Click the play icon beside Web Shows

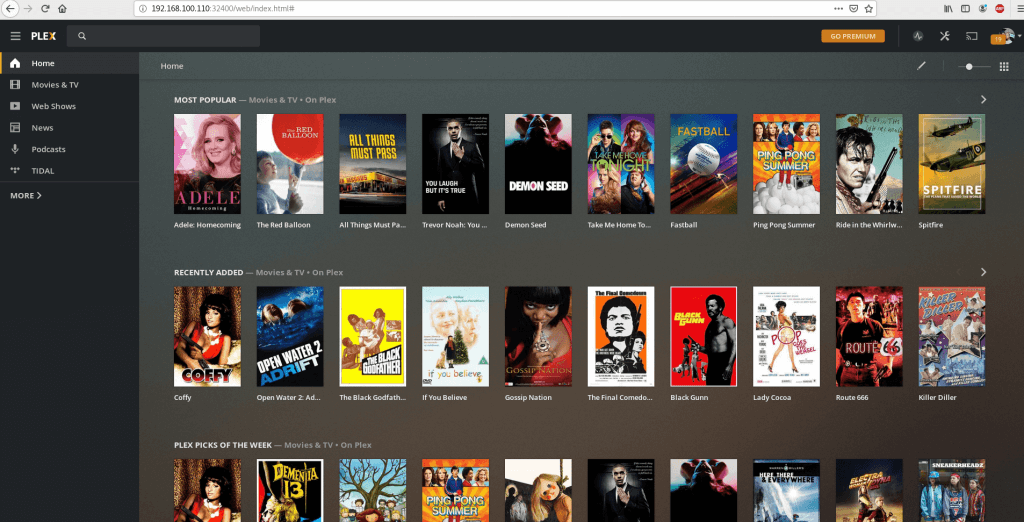tap(15, 106)
